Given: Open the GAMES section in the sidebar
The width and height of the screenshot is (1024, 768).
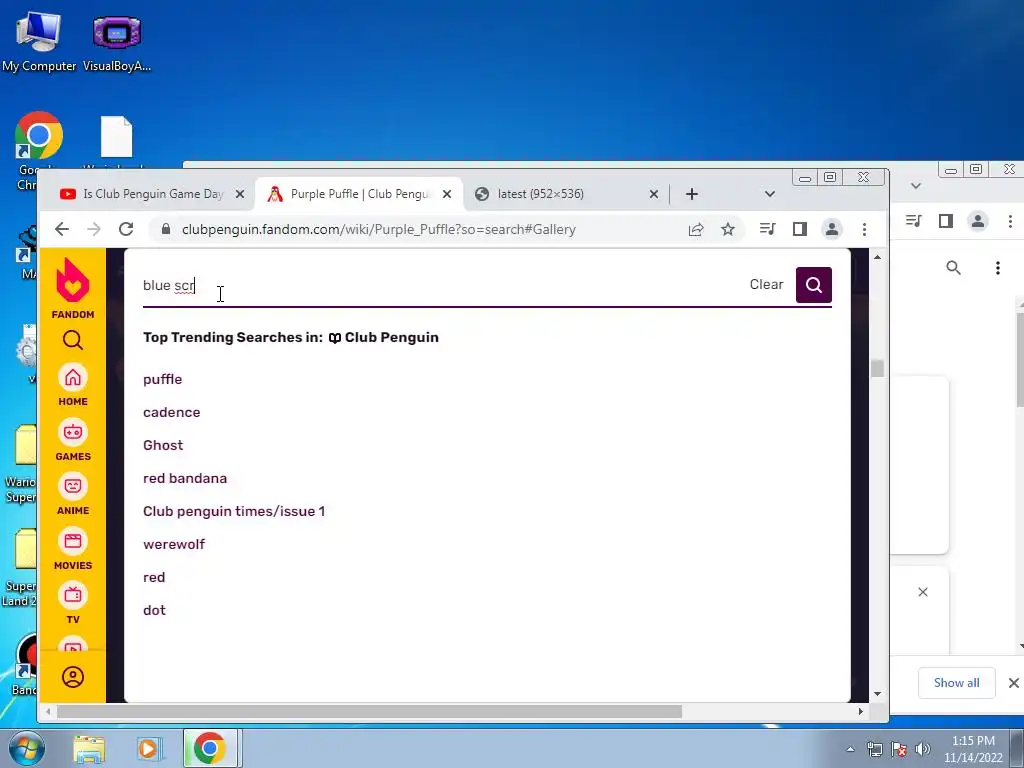Looking at the screenshot, I should tap(72, 440).
